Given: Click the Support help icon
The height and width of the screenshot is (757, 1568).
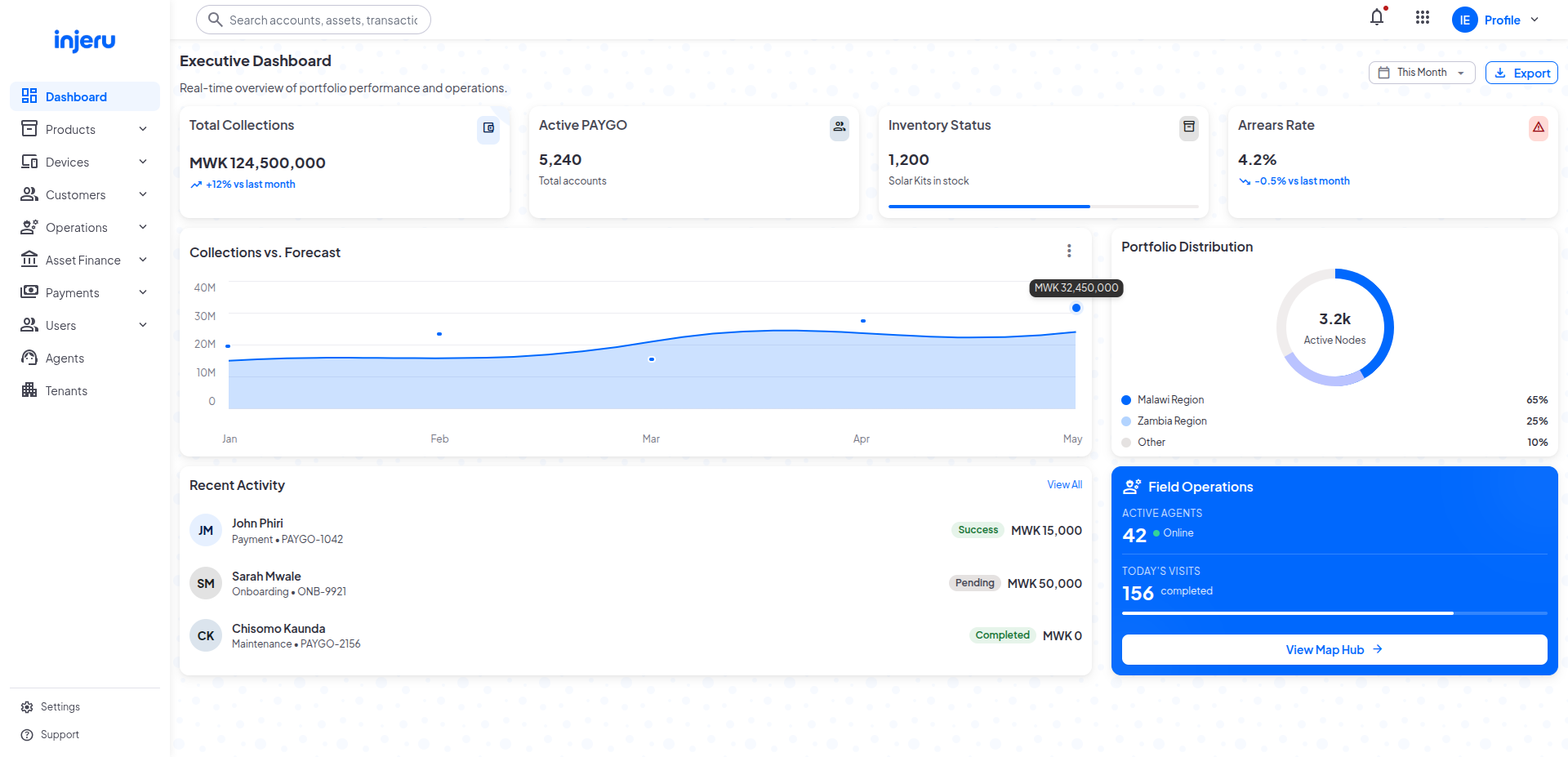Looking at the screenshot, I should 27,735.
